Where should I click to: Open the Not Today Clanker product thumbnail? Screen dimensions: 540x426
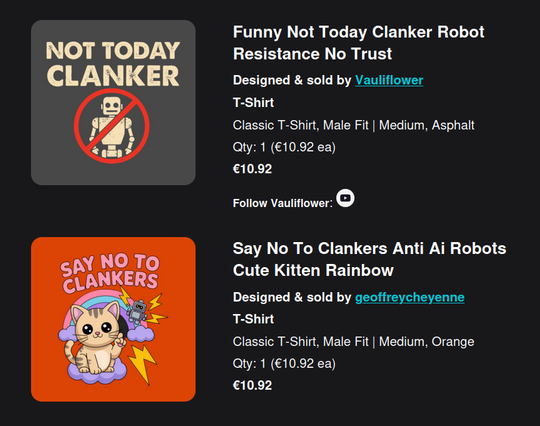pos(113,102)
